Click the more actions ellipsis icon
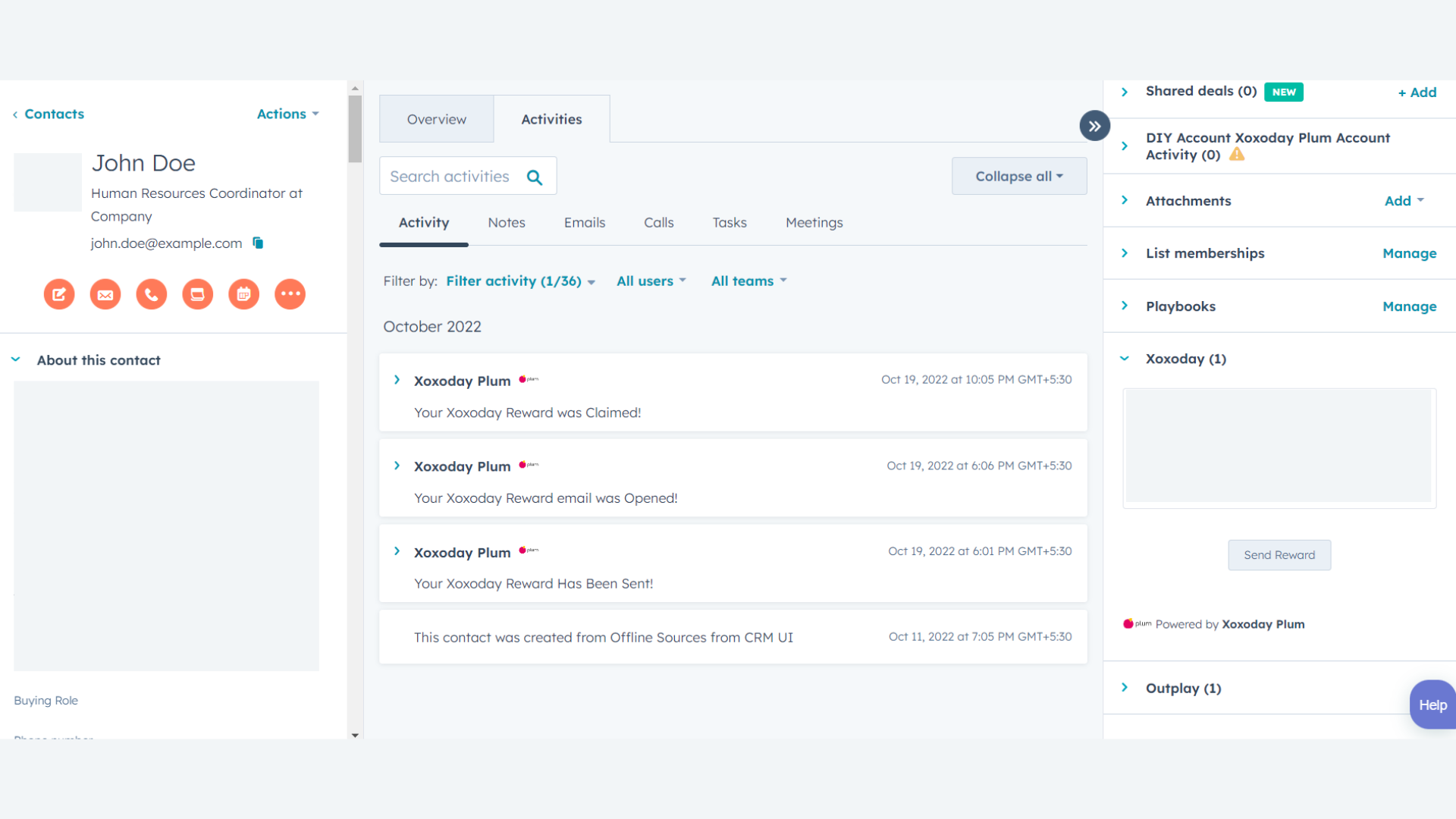The image size is (1456, 819). coord(290,294)
